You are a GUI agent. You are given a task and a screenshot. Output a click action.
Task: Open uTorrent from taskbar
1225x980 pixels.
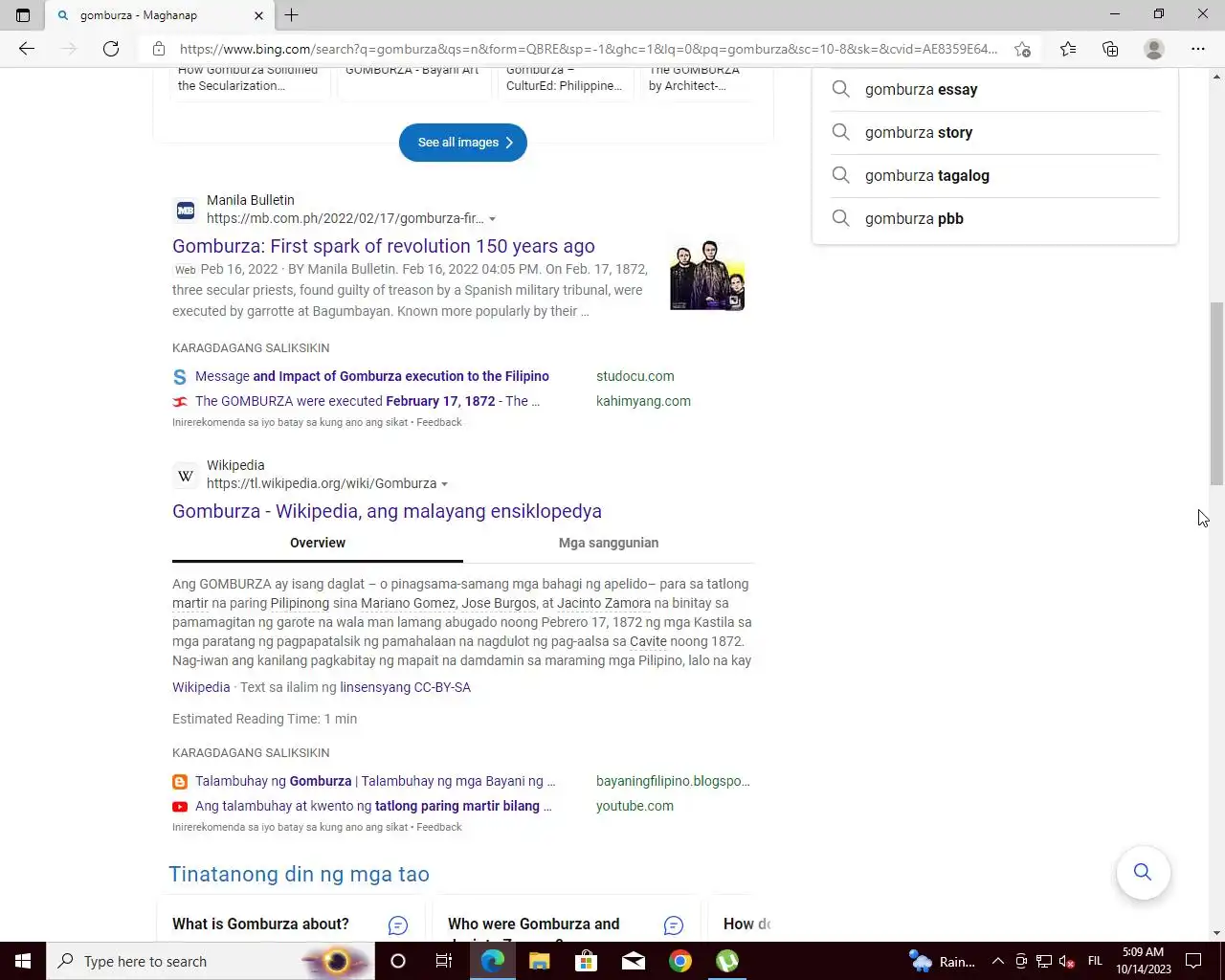727,961
